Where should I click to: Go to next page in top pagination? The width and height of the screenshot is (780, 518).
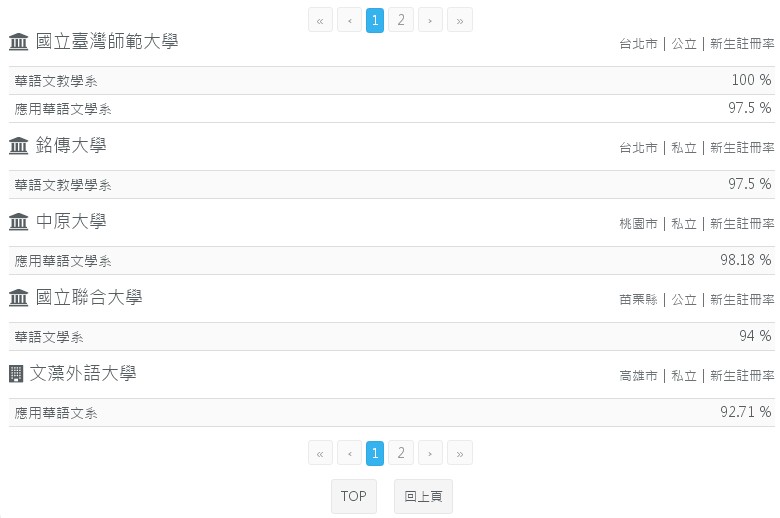click(x=430, y=20)
